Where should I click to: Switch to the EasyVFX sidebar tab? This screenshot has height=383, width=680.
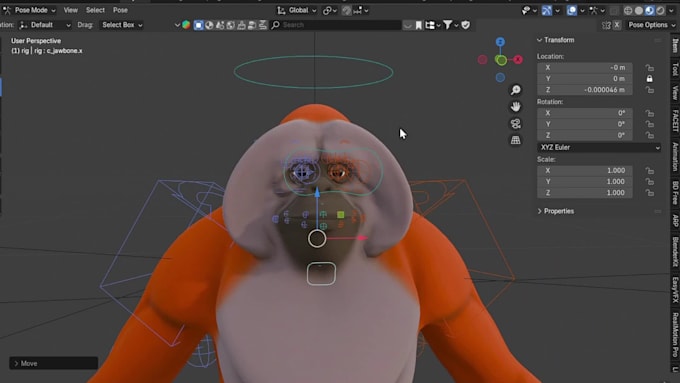click(x=675, y=290)
